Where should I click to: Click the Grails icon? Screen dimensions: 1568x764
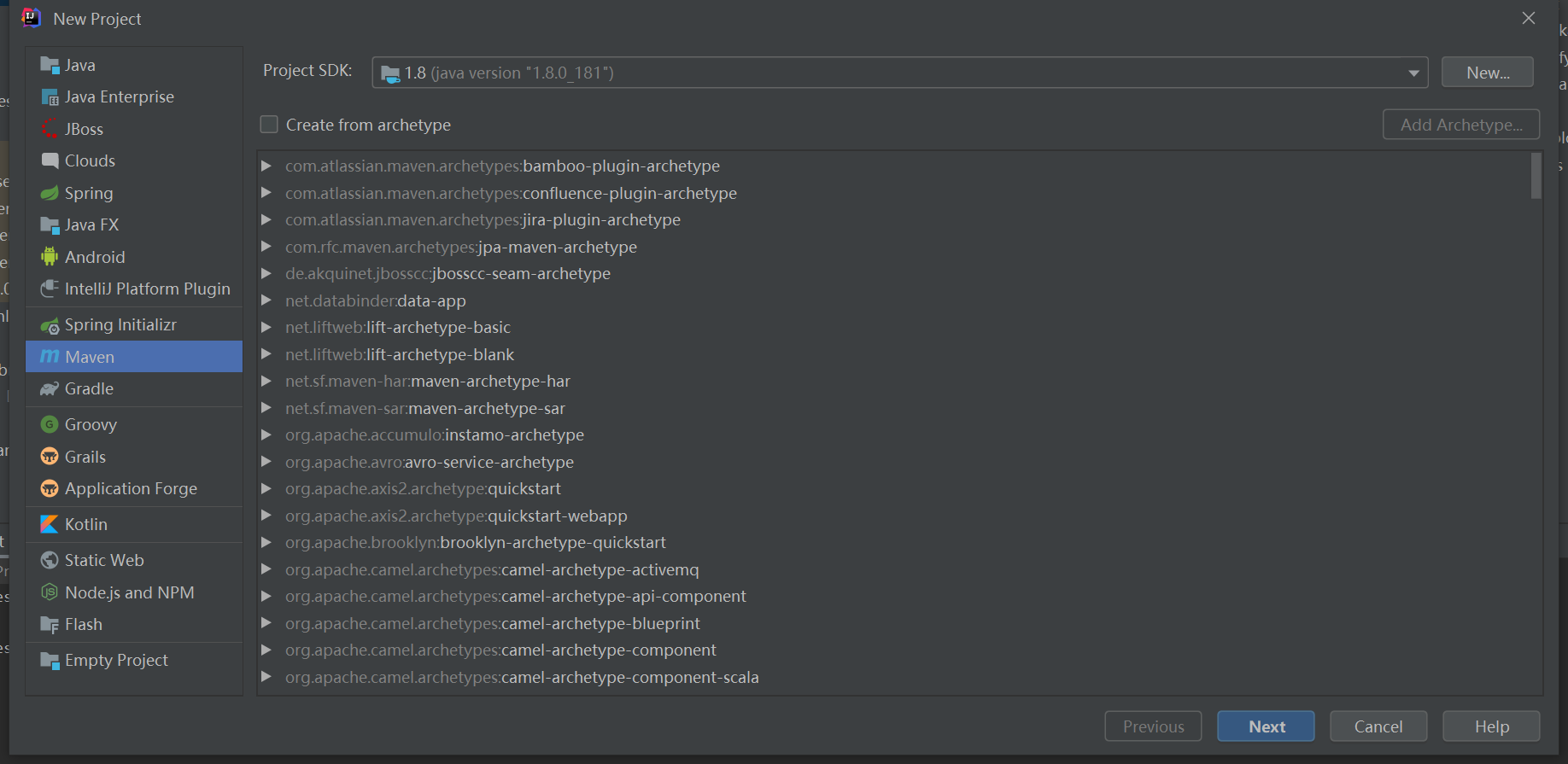[50, 457]
